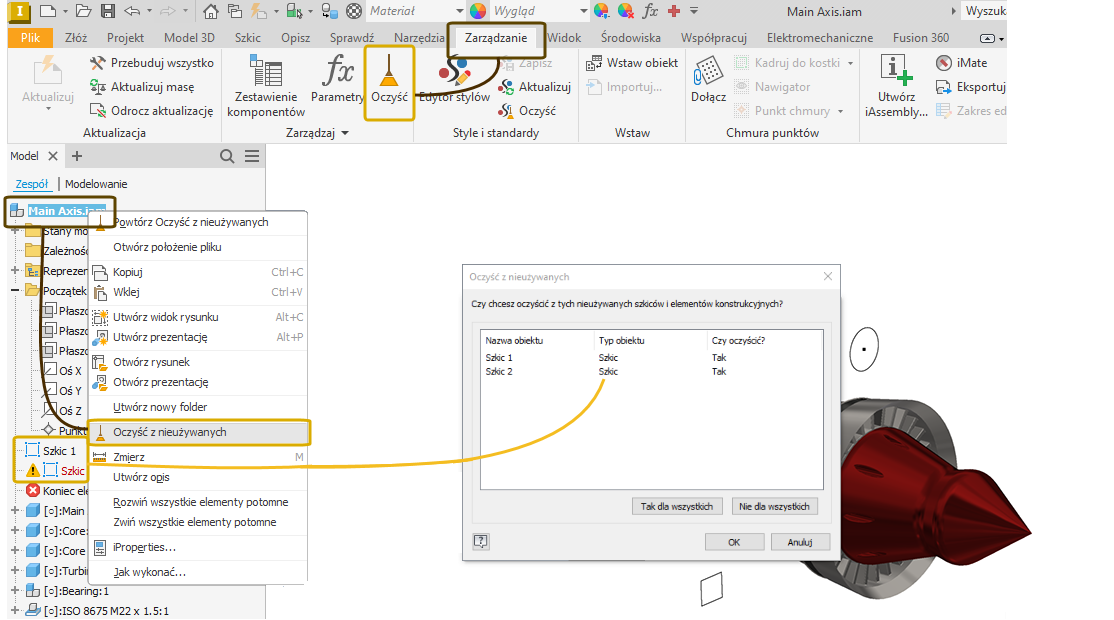Image resolution: width=1114 pixels, height=620 pixels.
Task: Click Nie dla wszystkich button
Action: (x=774, y=506)
